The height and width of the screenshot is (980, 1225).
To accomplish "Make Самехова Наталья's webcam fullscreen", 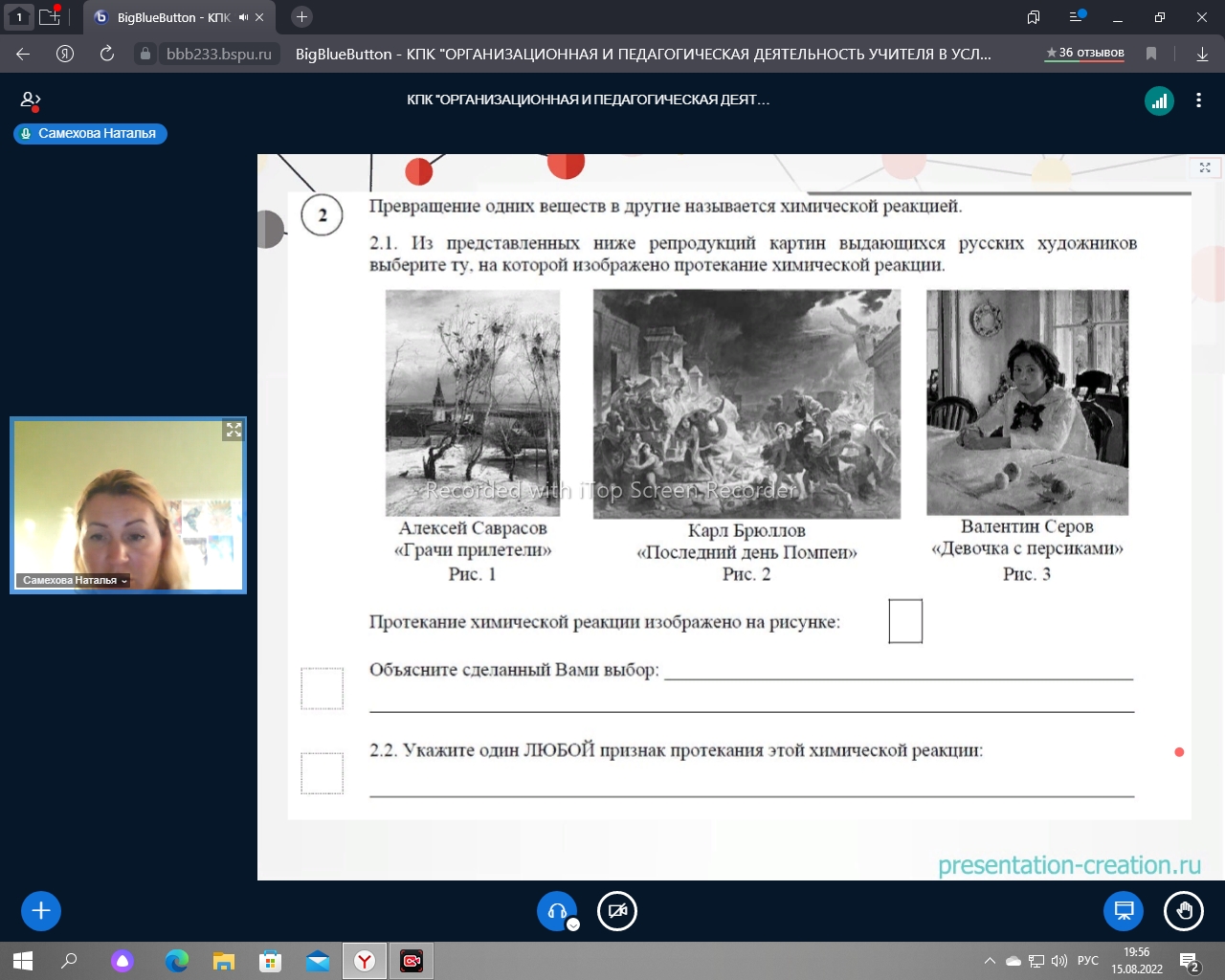I will click(234, 431).
